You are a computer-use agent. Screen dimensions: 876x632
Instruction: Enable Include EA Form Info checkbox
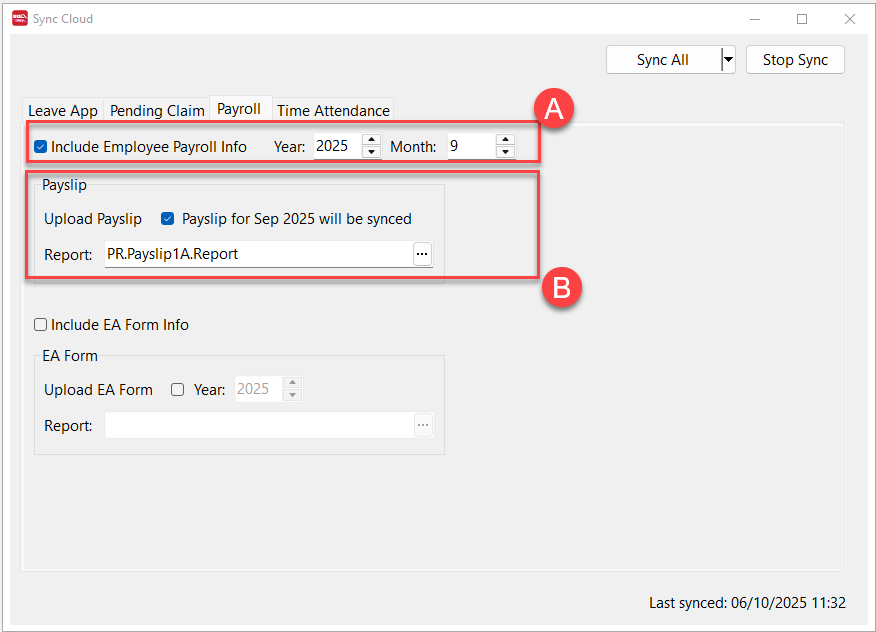pos(41,324)
